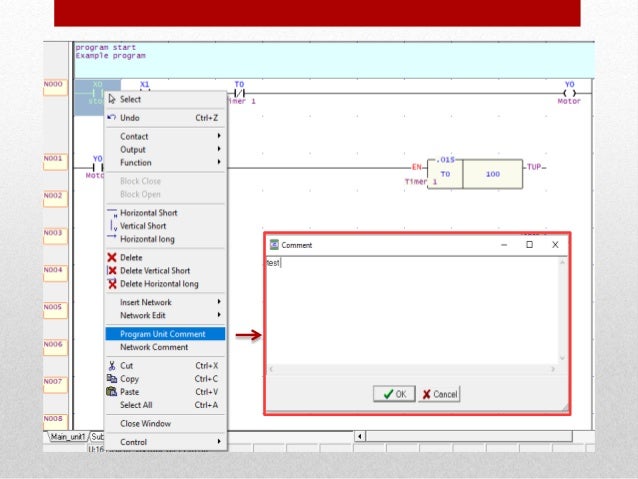This screenshot has height=479, width=638.
Task: Select Network Comment entry
Action: pos(165,347)
